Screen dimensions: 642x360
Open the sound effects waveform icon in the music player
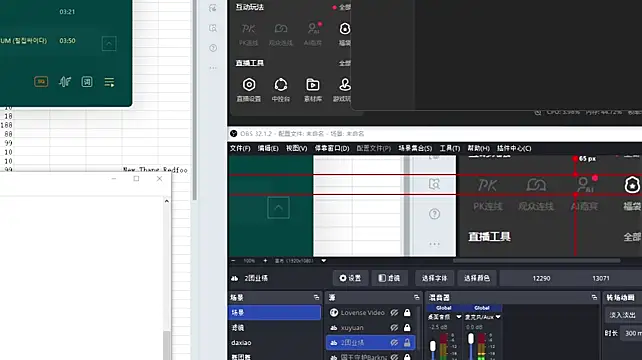click(x=64, y=82)
